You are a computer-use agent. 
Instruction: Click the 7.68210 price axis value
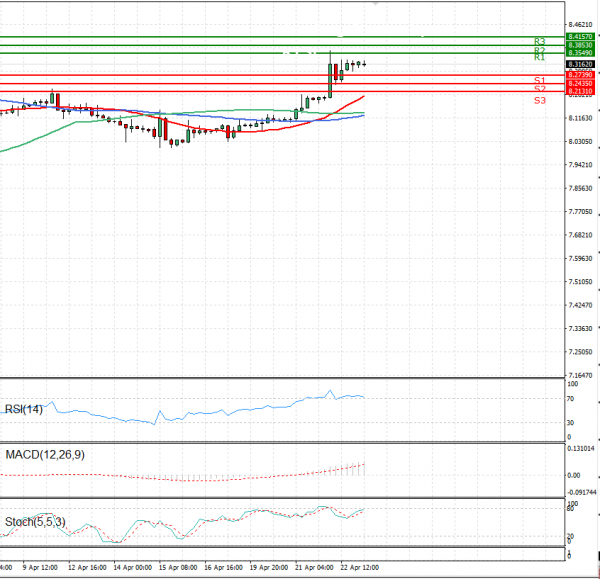click(580, 235)
